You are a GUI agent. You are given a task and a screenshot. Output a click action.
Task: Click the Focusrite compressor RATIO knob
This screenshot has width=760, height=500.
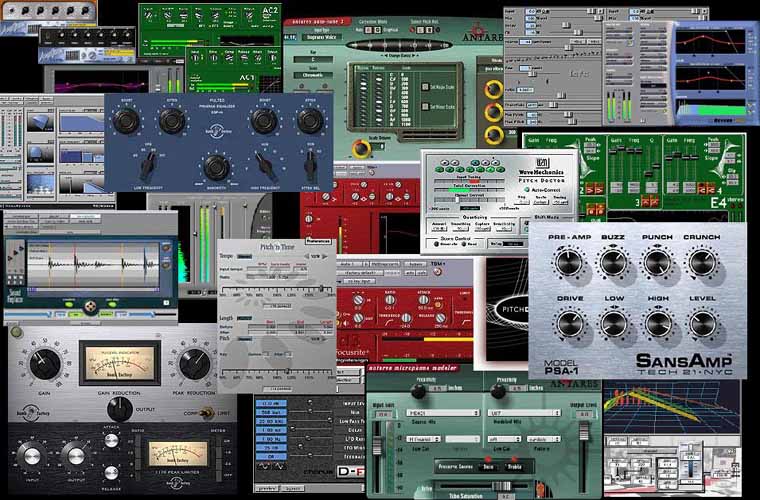pos(390,301)
